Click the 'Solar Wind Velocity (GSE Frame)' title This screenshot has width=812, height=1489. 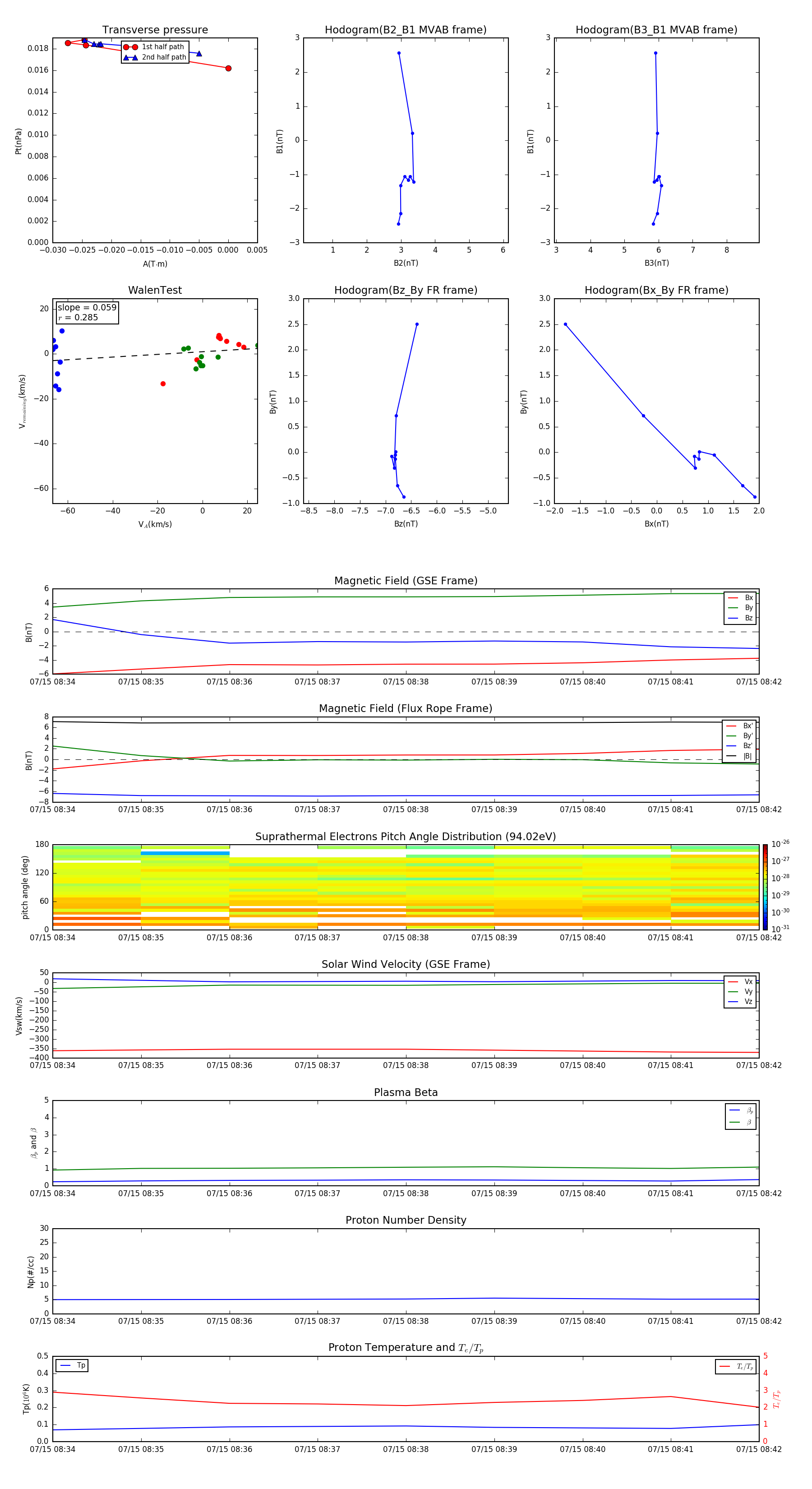406,964
